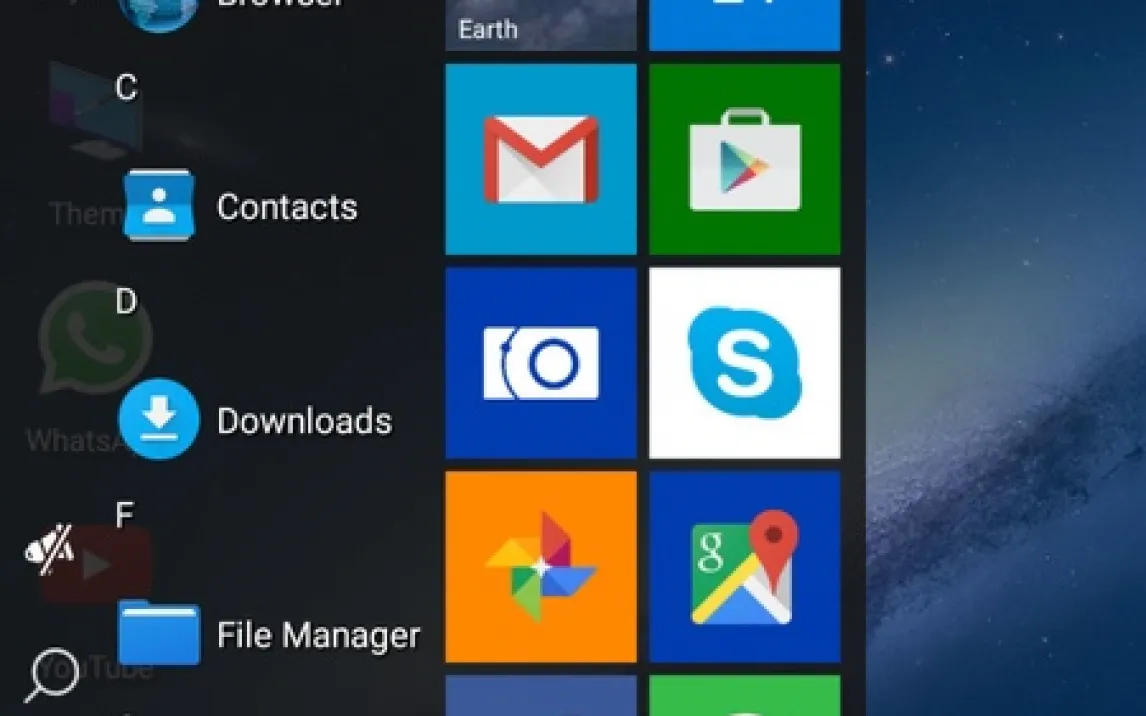Open the Camera tile
The height and width of the screenshot is (716, 1146).
coord(540,363)
